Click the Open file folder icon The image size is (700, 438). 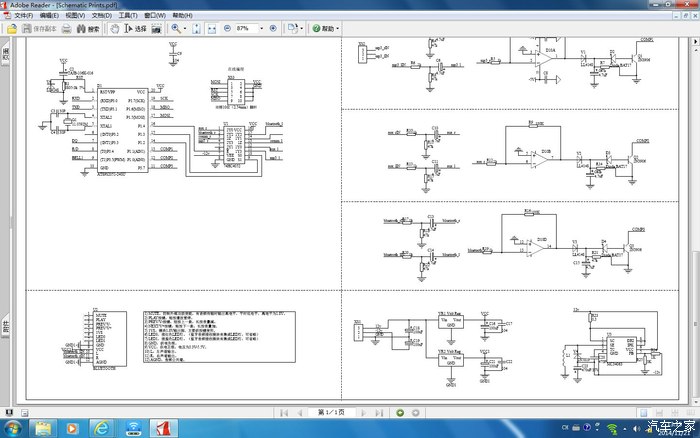point(11,29)
